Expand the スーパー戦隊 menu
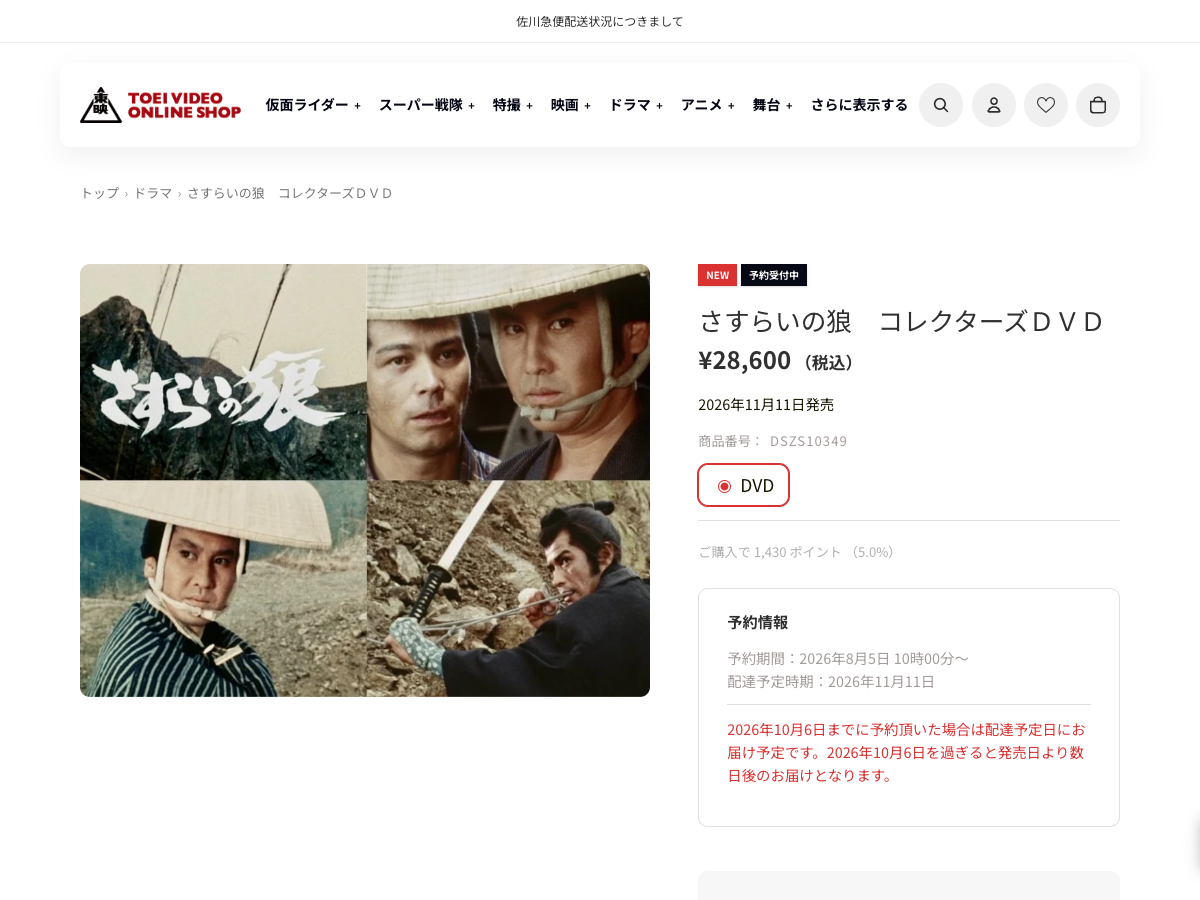1200x900 pixels. (427, 105)
